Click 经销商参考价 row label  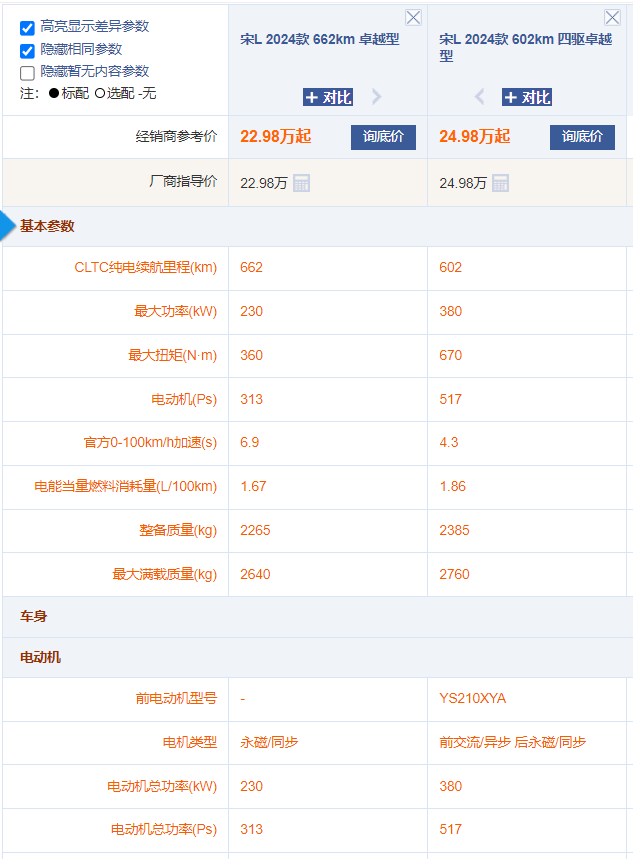click(176, 136)
